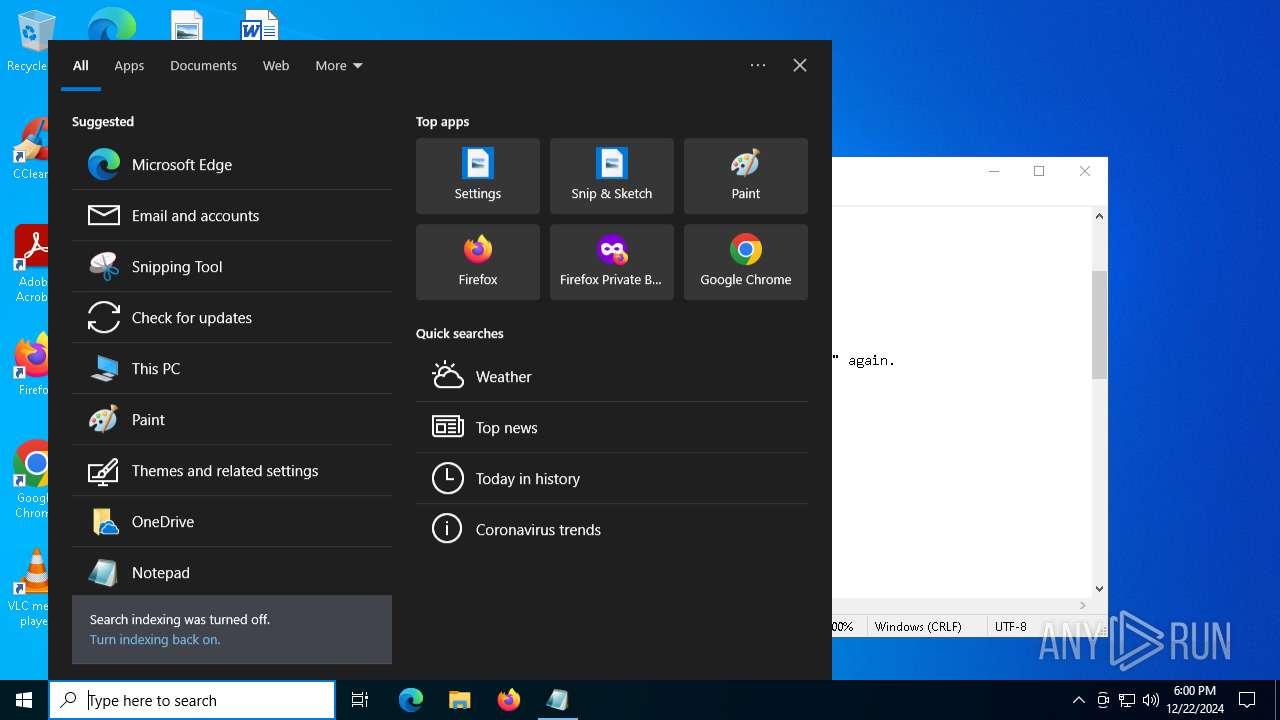1280x720 pixels.
Task: Open OneDrive from suggestions
Action: click(x=232, y=521)
